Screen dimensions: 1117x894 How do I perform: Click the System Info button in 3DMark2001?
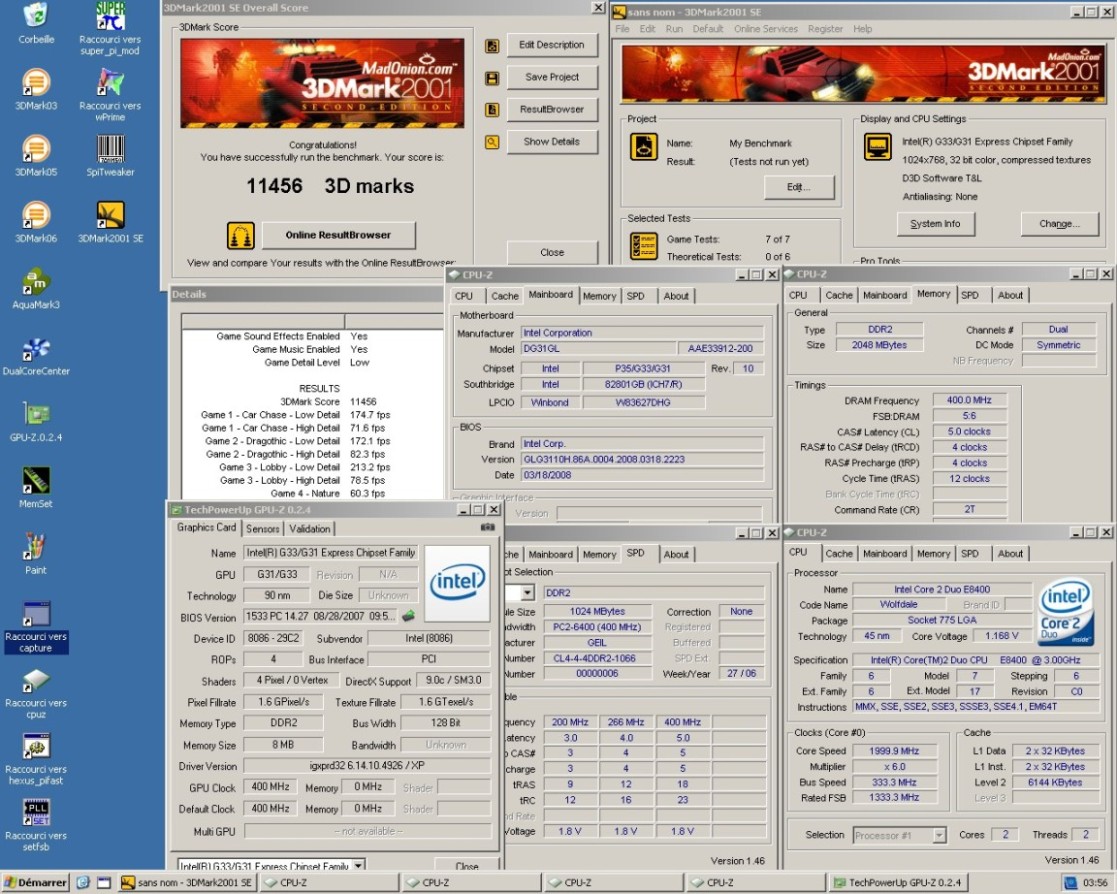[x=935, y=224]
